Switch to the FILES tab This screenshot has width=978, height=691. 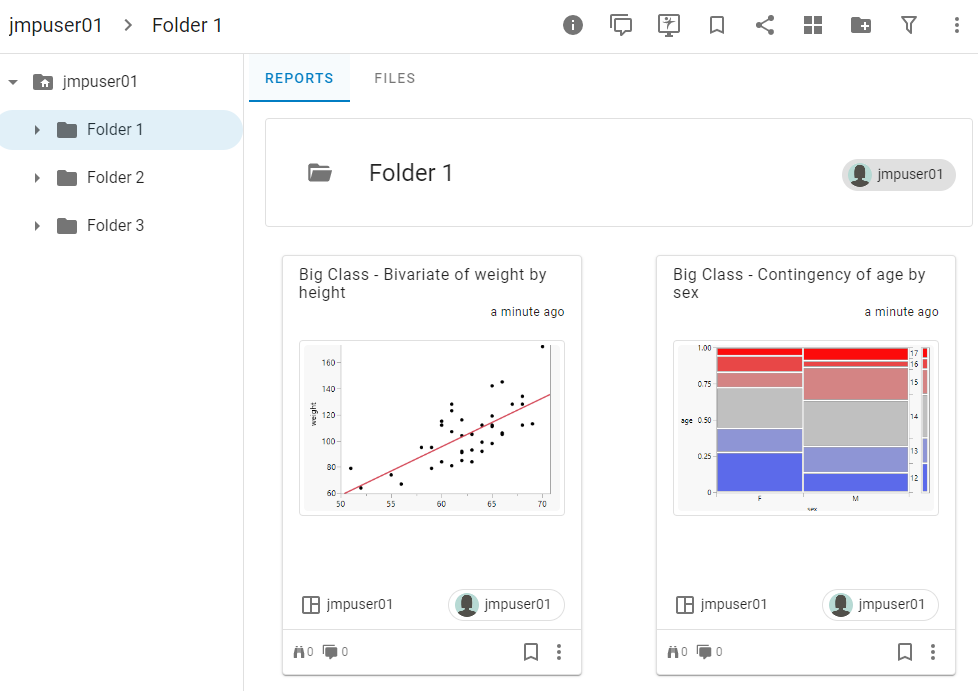click(x=394, y=77)
